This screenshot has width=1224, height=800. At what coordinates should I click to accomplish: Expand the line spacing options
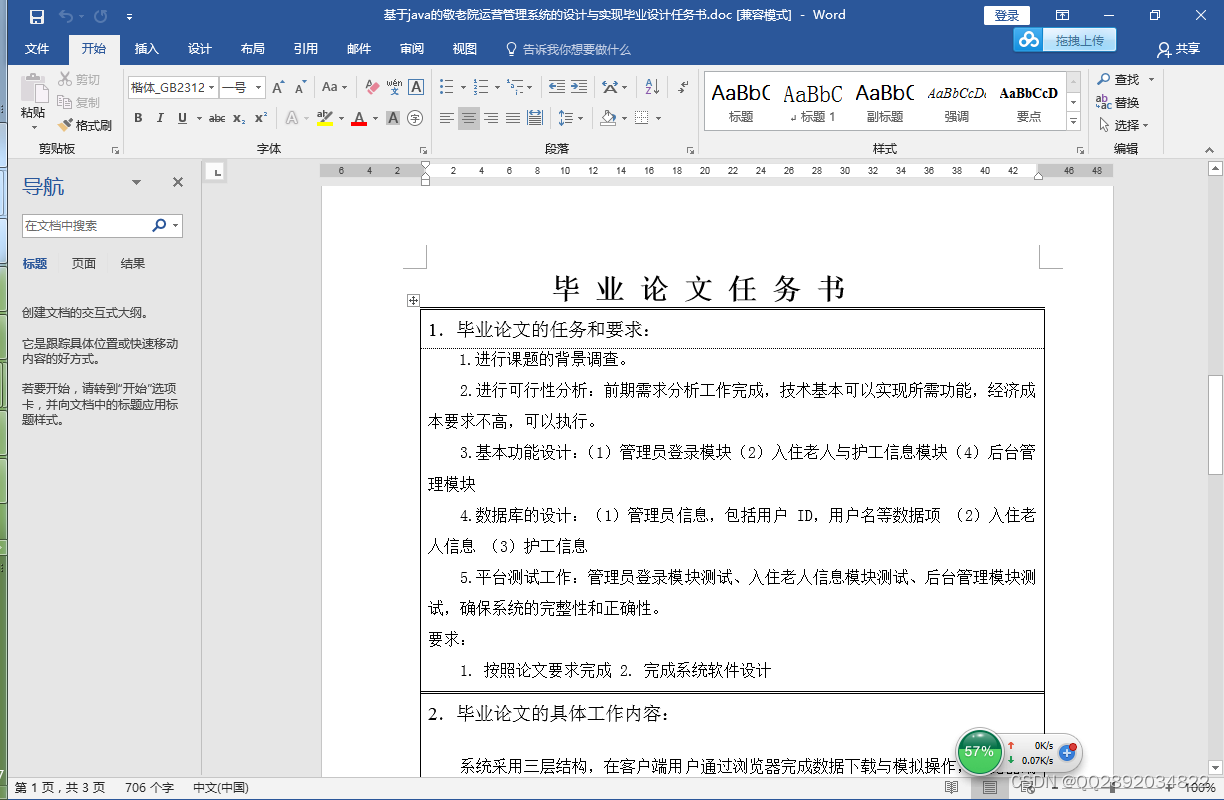581,119
